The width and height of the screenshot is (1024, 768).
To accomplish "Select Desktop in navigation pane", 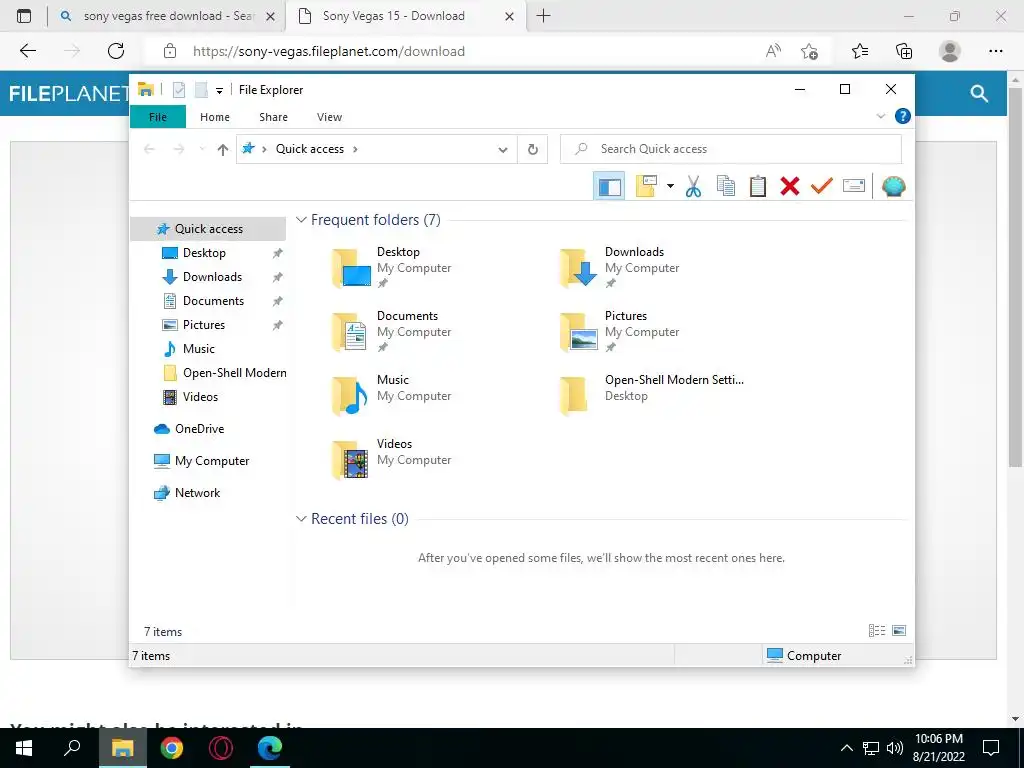I will tap(204, 253).
